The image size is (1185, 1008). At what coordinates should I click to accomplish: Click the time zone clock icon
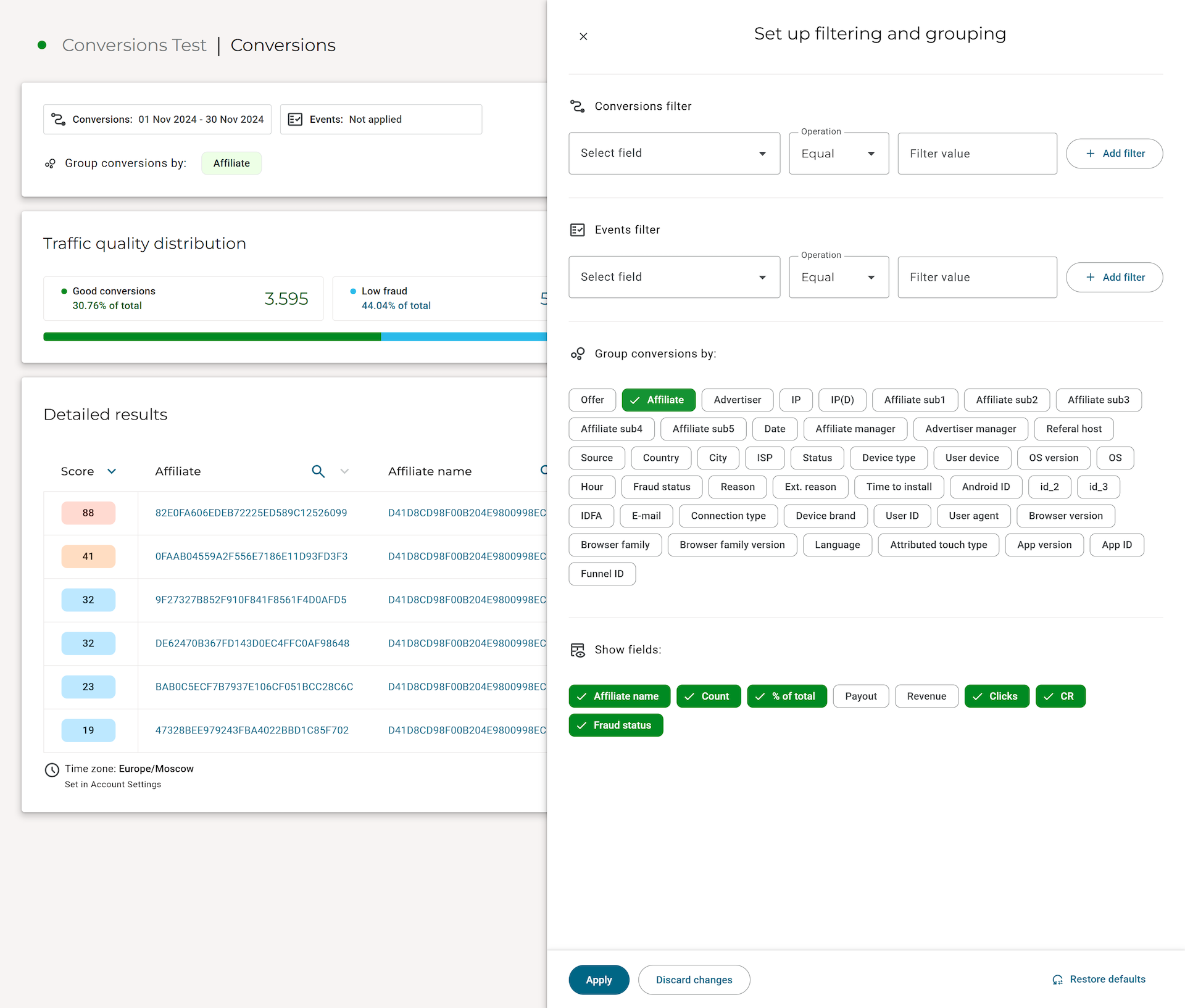coord(52,770)
